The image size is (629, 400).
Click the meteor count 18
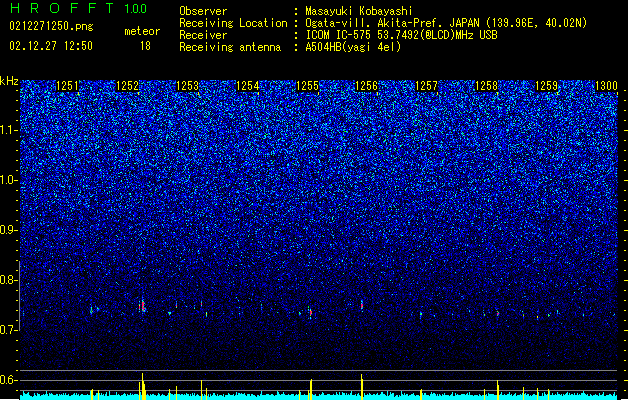pyautogui.click(x=145, y=46)
